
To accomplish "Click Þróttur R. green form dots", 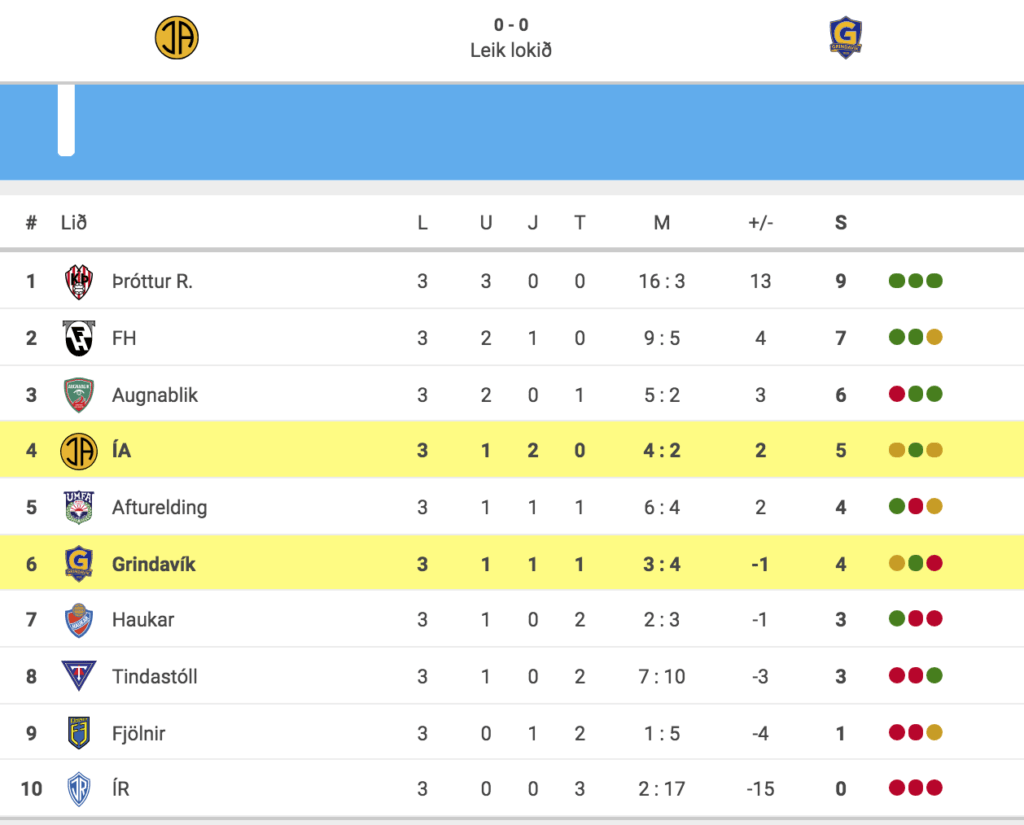I will point(916,281).
